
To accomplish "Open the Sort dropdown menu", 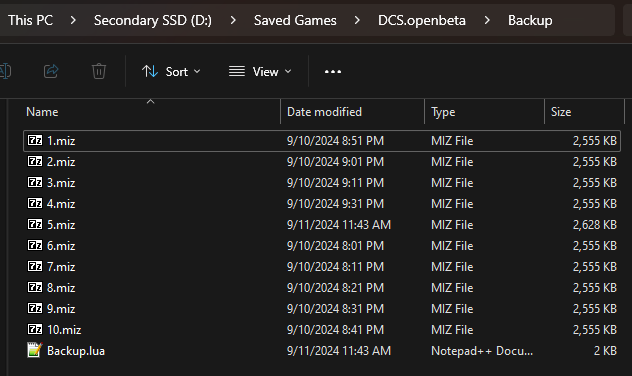I will pos(171,72).
